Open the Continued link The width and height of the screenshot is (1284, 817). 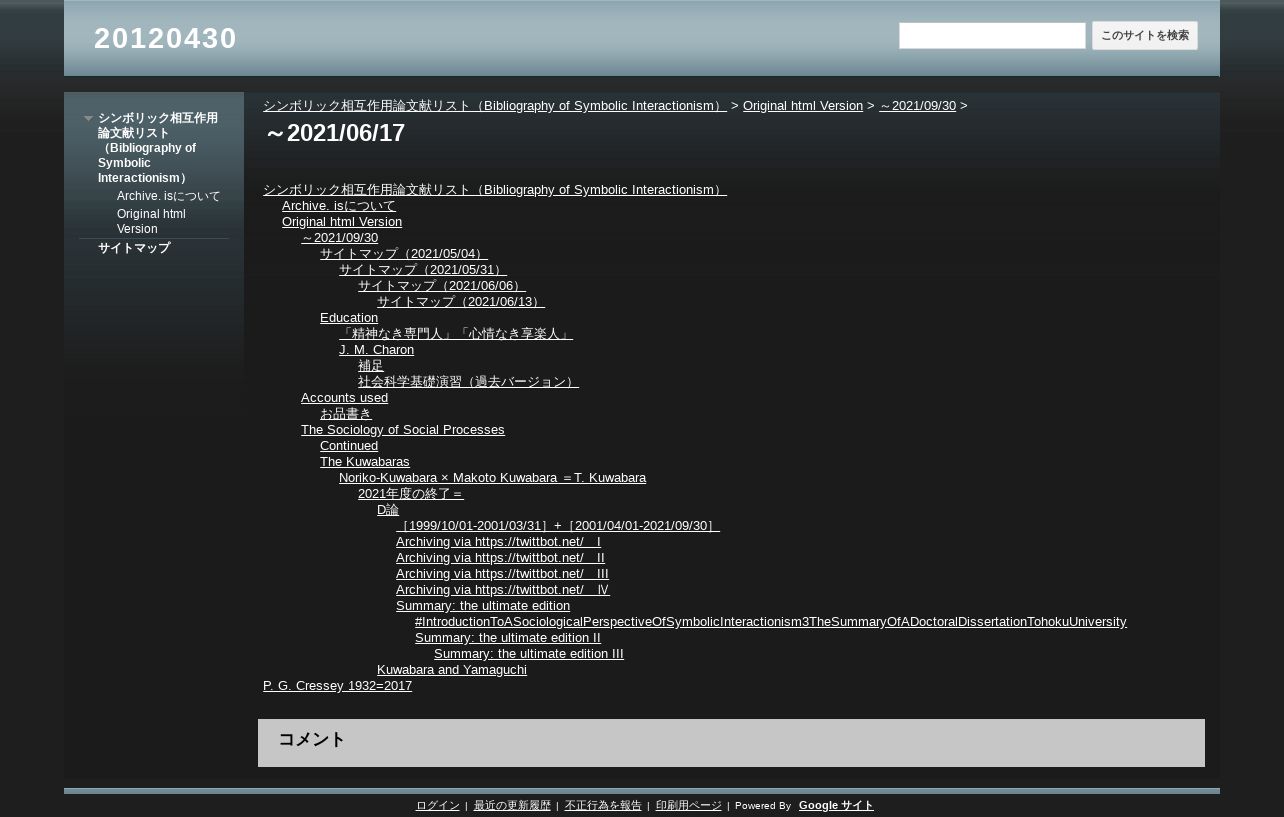coord(349,446)
